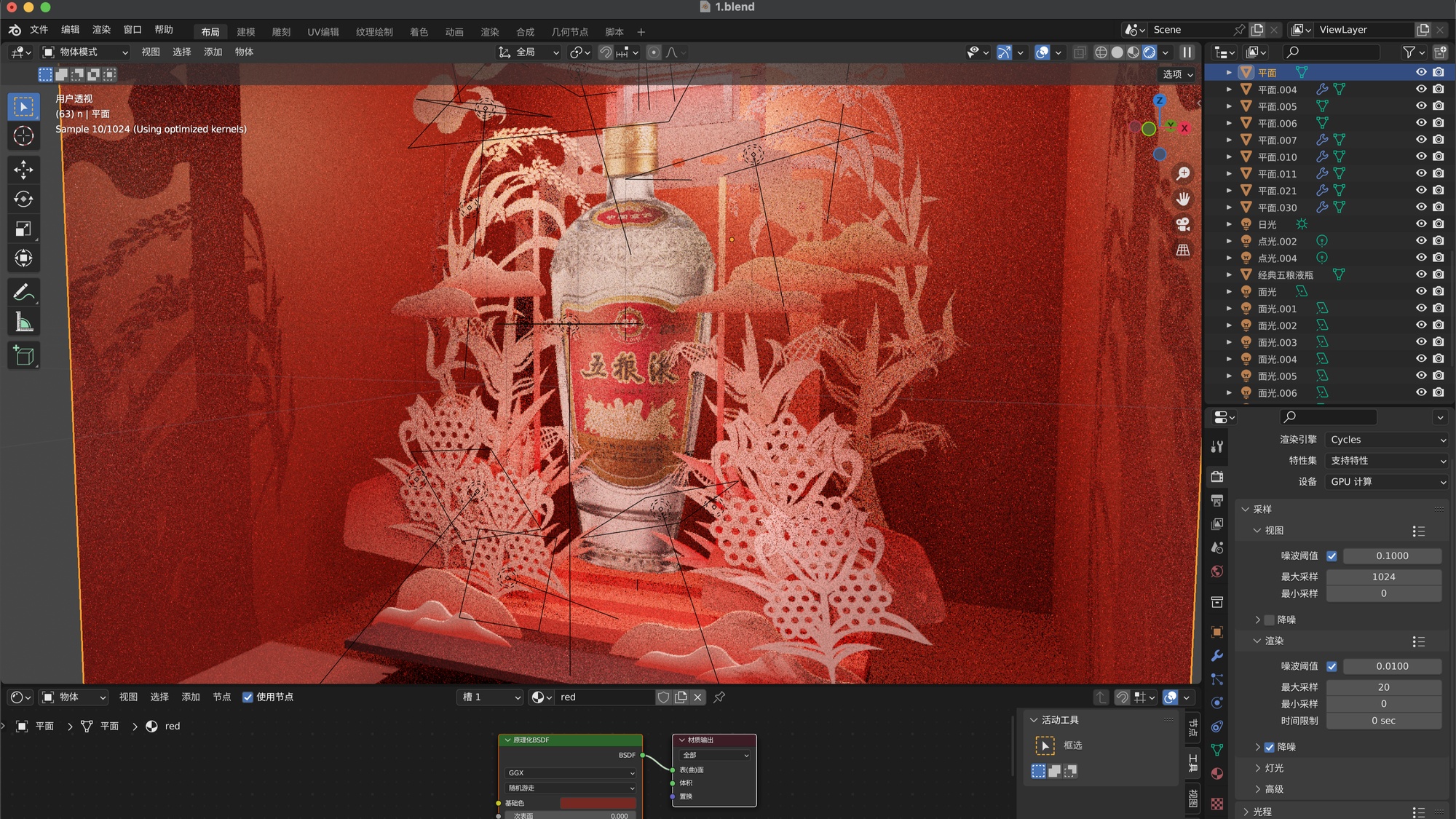Open the Modifier properties wrench tab
1456x819 pixels.
pyautogui.click(x=1216, y=655)
